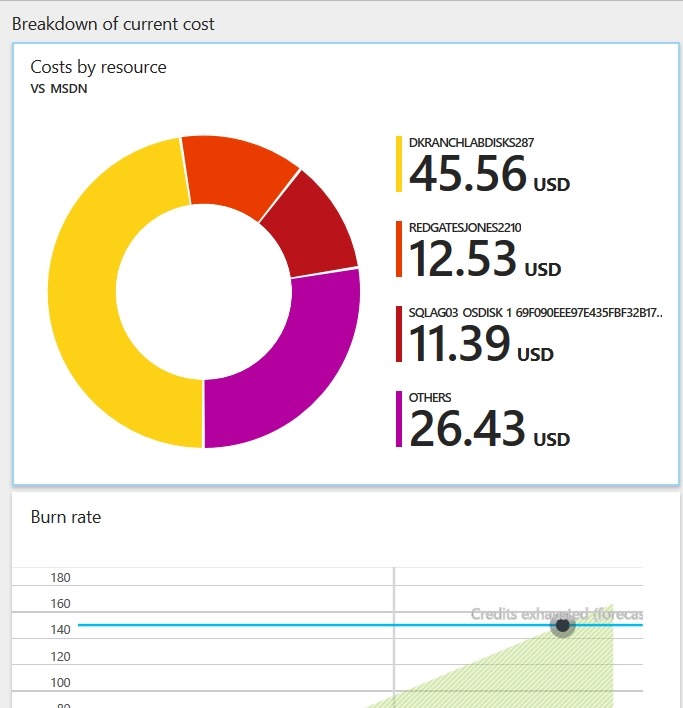Viewport: 683px width, 708px height.
Task: Click the Credits exhausted forecast marker dot
Action: pos(563,625)
